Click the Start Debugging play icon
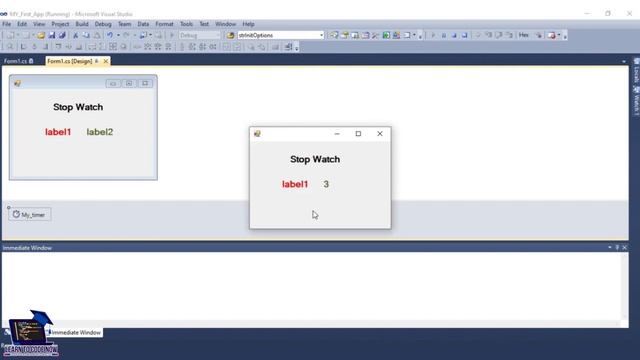 coord(172,36)
